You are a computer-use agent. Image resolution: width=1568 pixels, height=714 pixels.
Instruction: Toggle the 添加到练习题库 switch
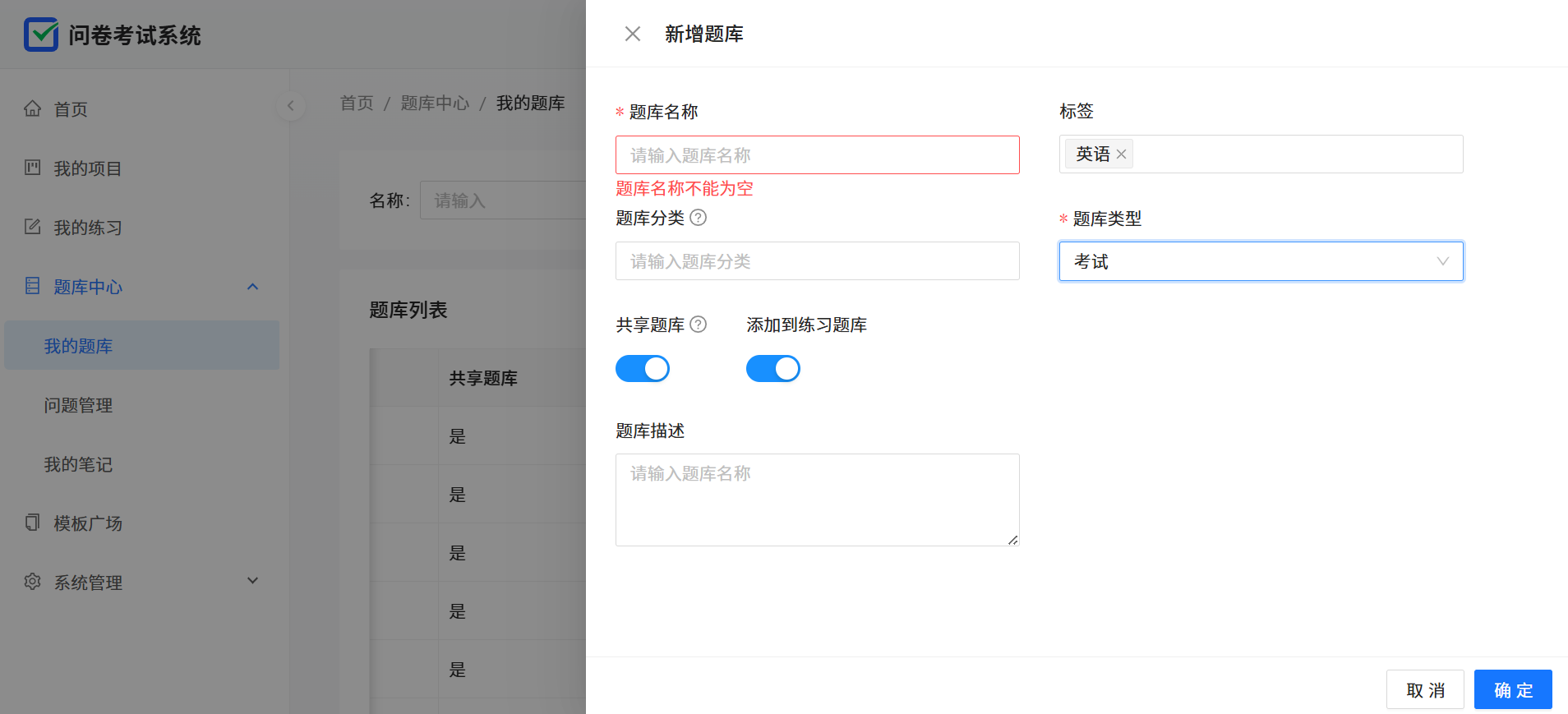773,369
